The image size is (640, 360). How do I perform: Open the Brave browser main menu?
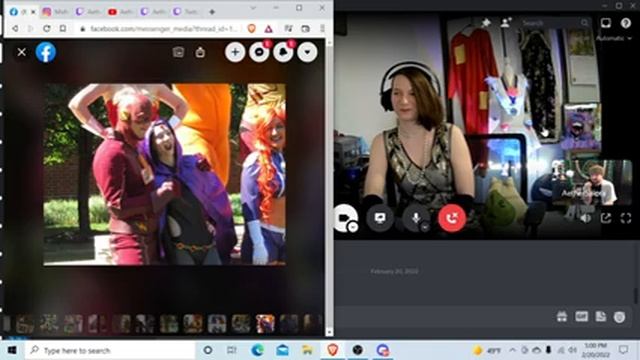(x=322, y=29)
